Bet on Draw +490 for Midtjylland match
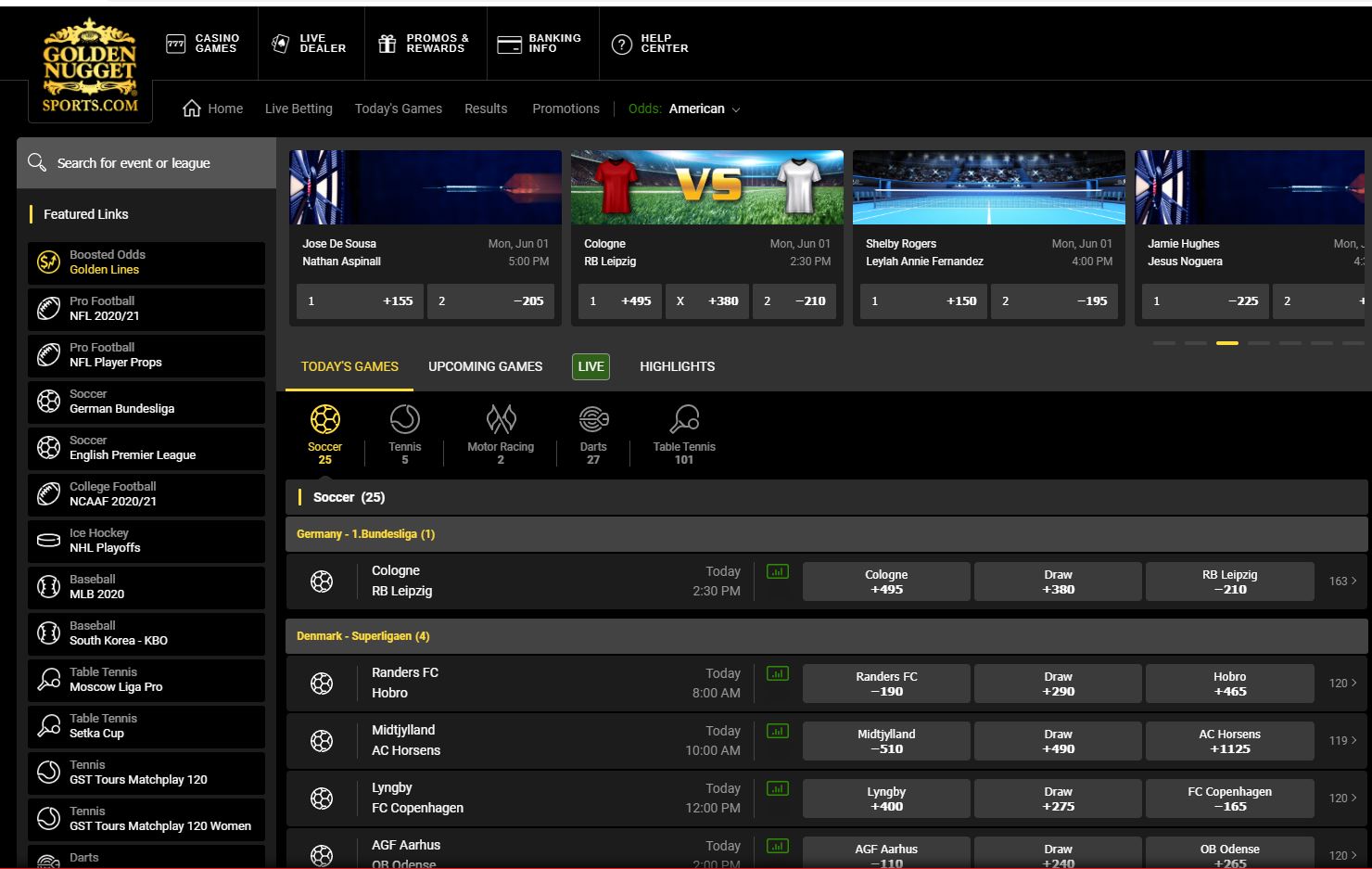This screenshot has width=1372, height=869. point(1058,741)
